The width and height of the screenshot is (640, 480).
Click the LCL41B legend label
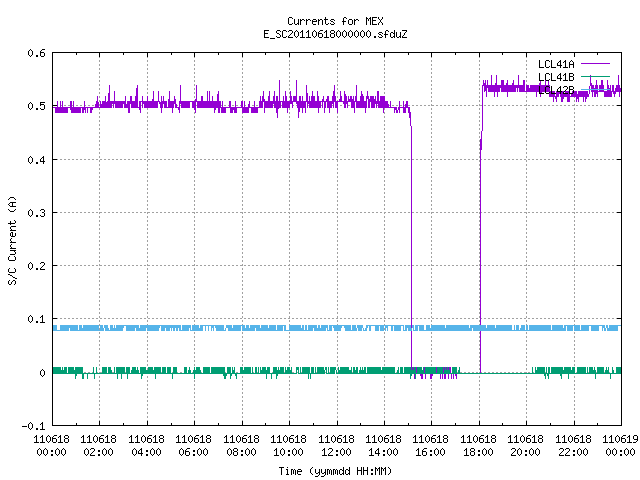[x=556, y=77]
